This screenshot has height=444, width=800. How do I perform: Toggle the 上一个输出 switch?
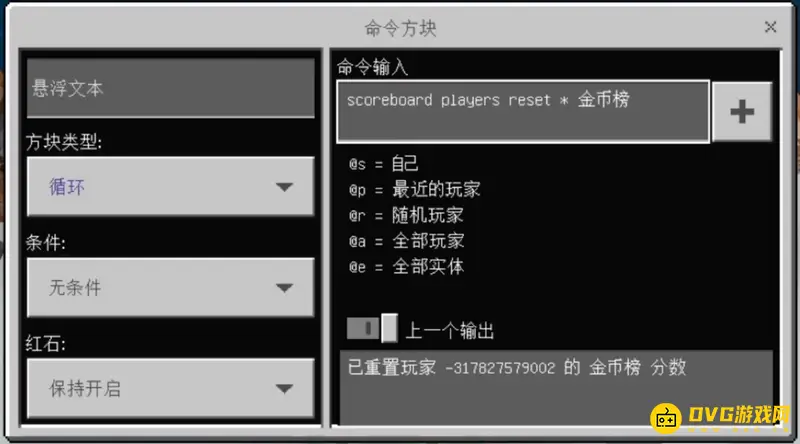pos(372,328)
